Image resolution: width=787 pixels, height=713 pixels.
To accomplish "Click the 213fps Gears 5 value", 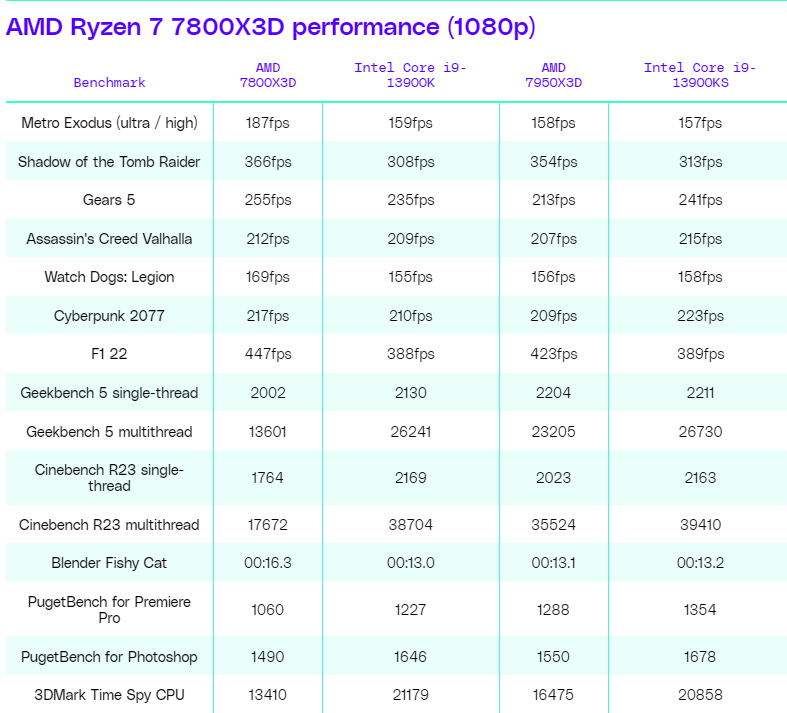I will [554, 200].
